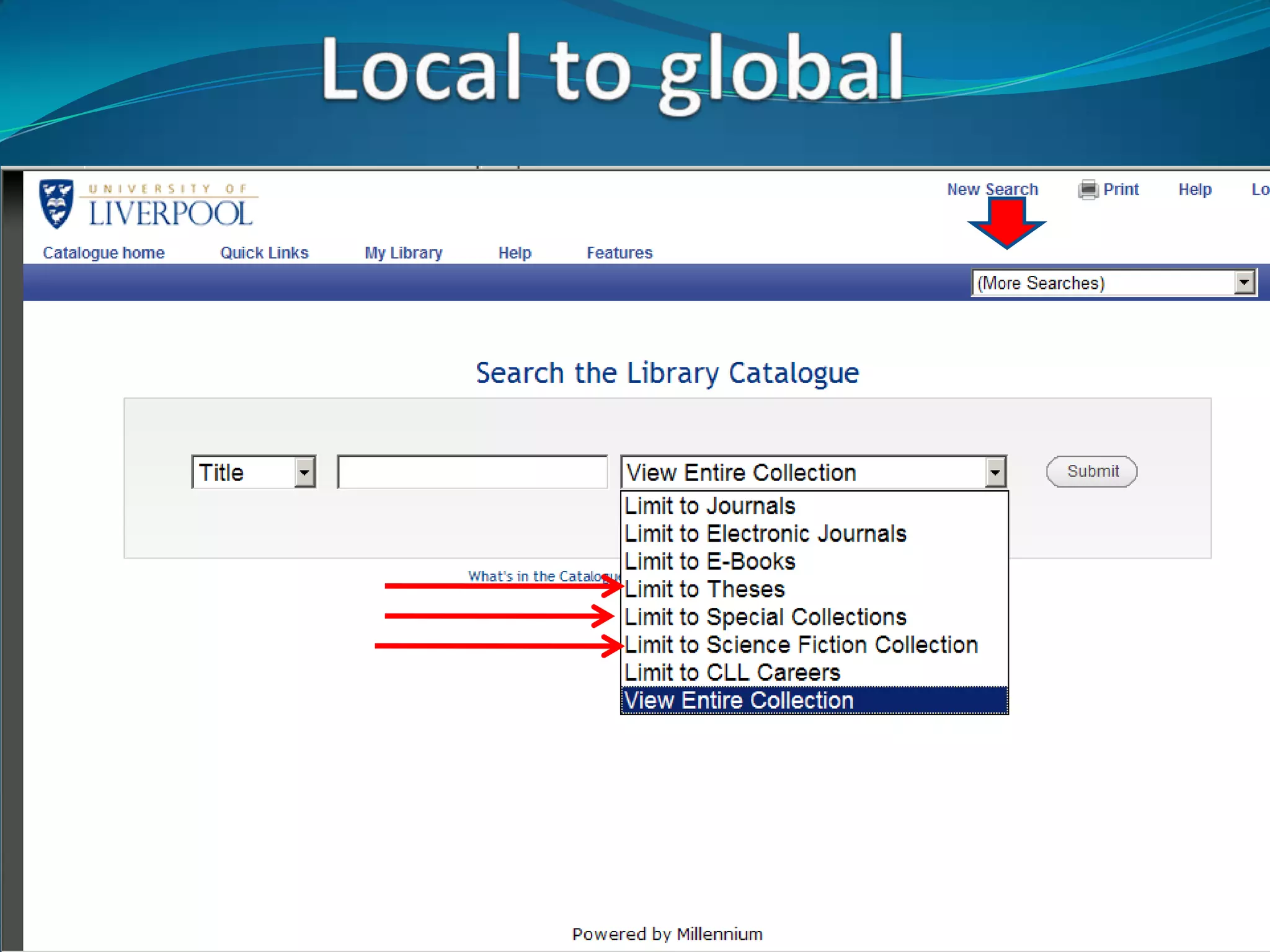Choose Limit to Theses
This screenshot has width=1270, height=952.
(x=814, y=589)
